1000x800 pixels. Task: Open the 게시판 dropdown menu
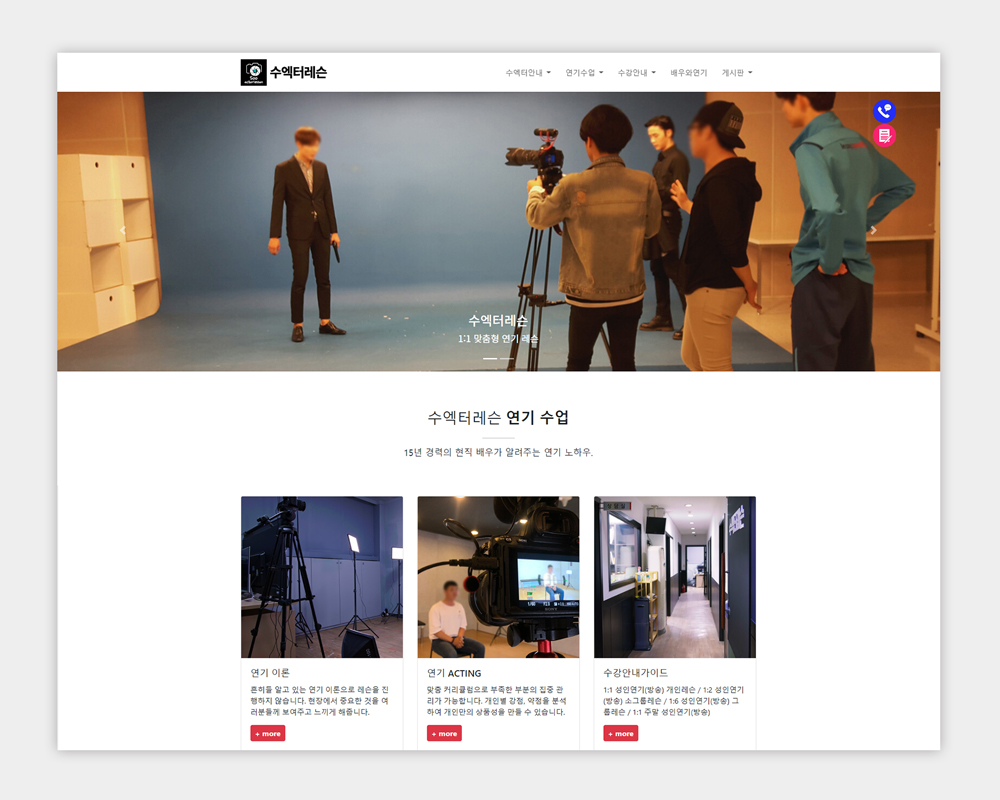[737, 73]
